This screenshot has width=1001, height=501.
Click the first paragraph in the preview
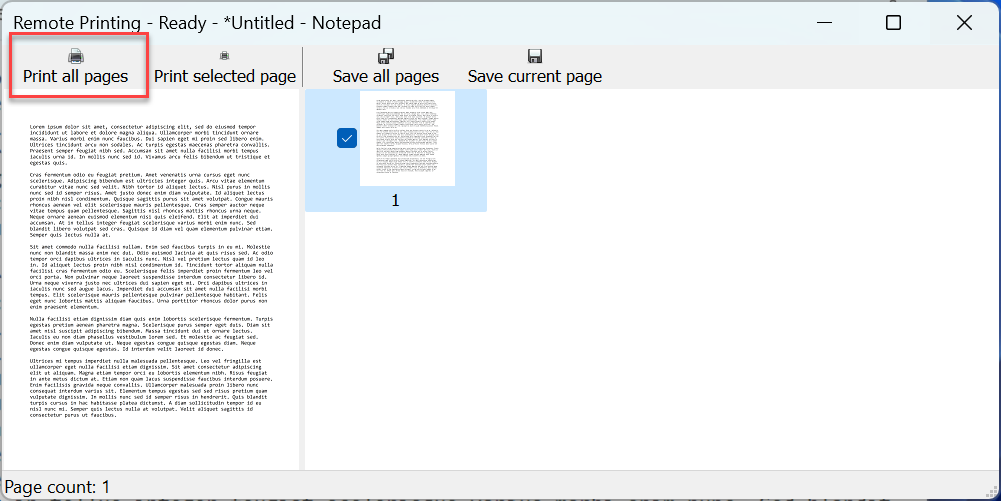coord(148,145)
